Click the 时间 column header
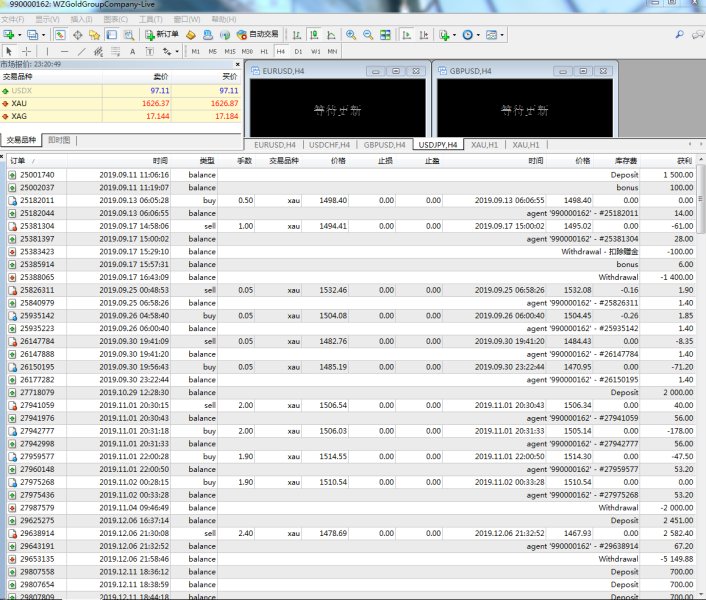The width and height of the screenshot is (706, 600). pos(160,160)
